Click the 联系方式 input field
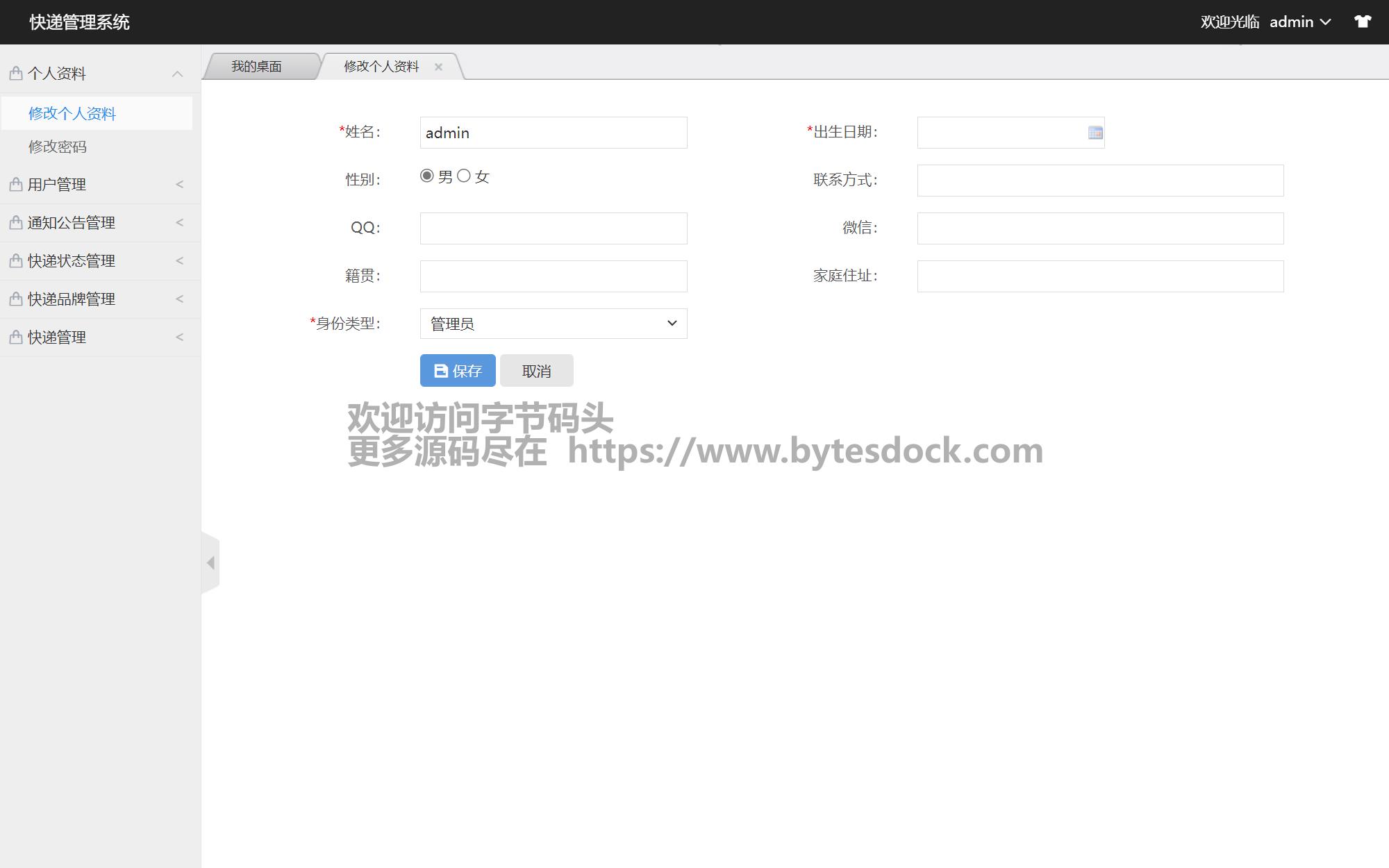1389x868 pixels. [x=1100, y=181]
